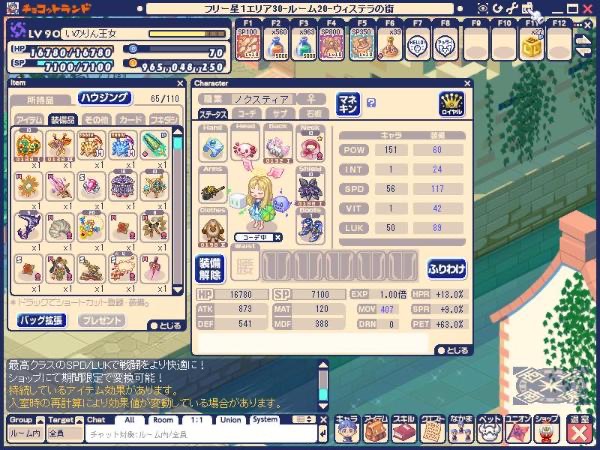Select the Clothes bear costume slot

pos(213,228)
